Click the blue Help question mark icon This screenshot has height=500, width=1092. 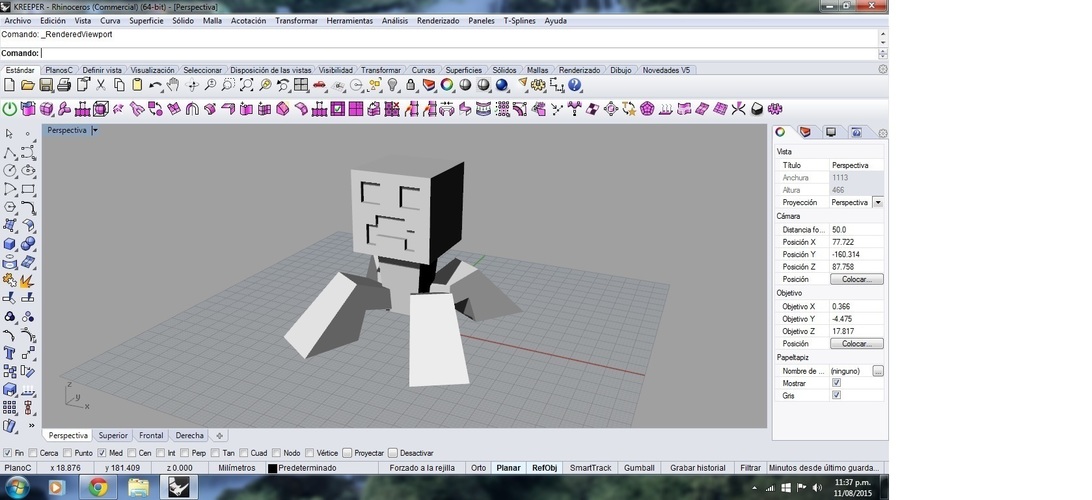[575, 85]
